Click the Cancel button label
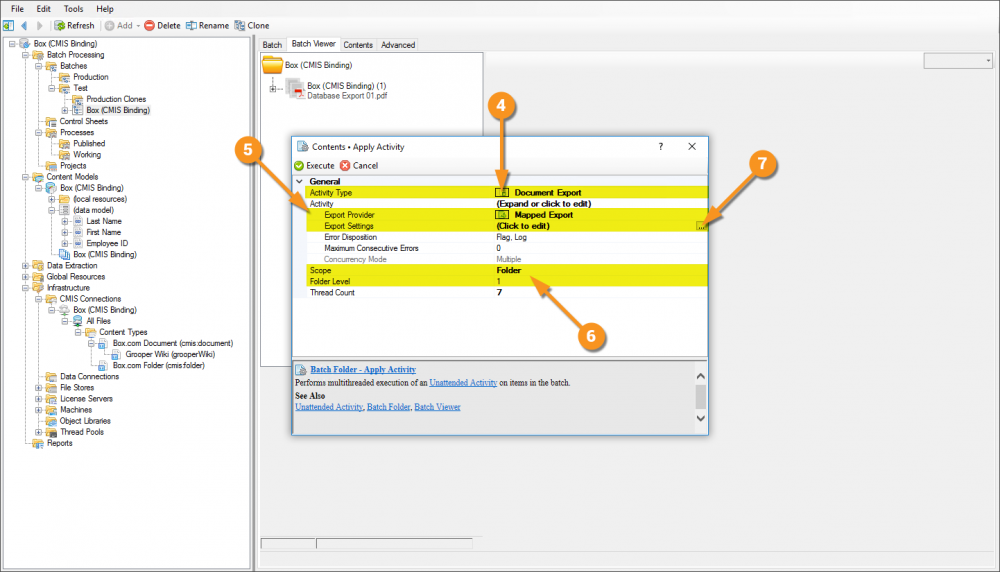The image size is (1000, 572). [365, 166]
